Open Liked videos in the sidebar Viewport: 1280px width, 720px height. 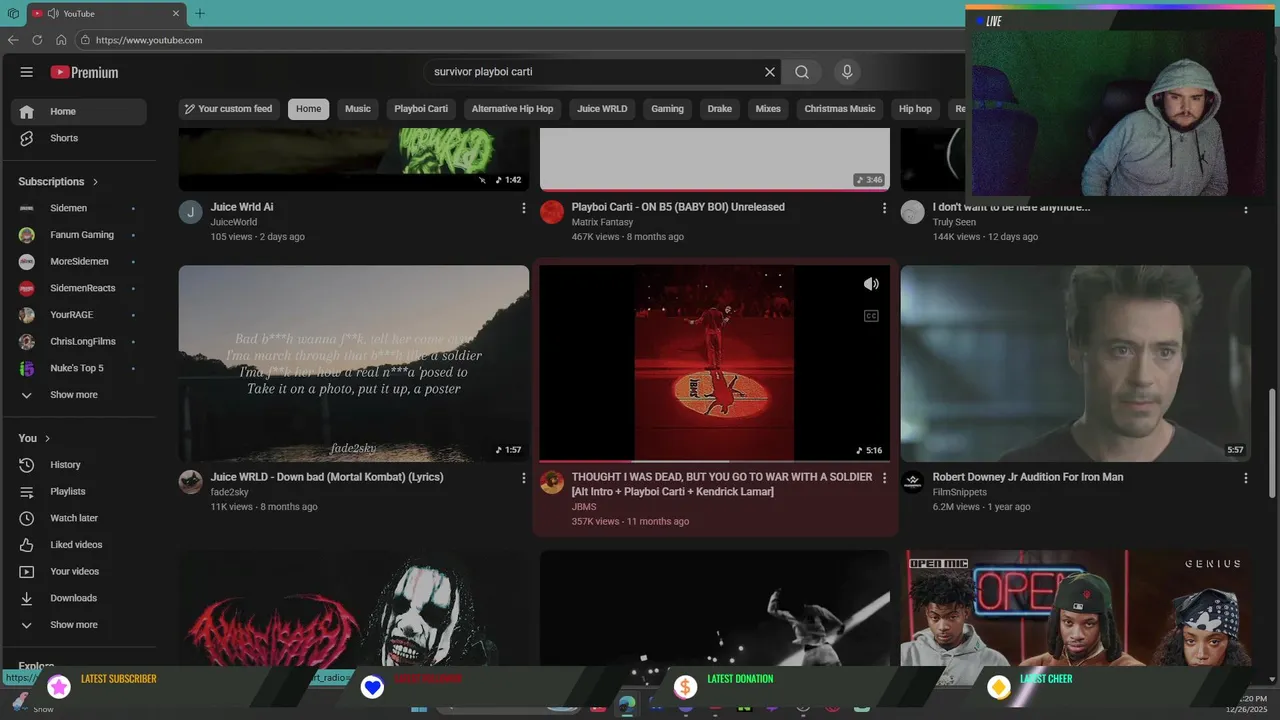[79, 545]
